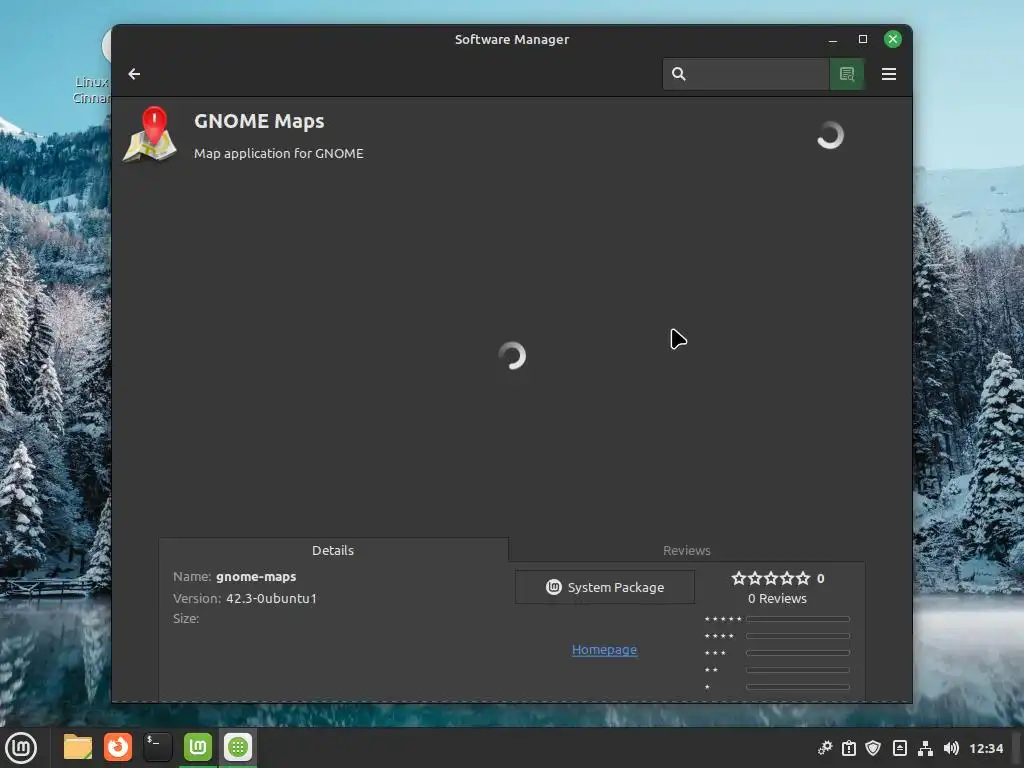Click the five-star rating row bar
Screen dimensions: 1024x768
797,619
